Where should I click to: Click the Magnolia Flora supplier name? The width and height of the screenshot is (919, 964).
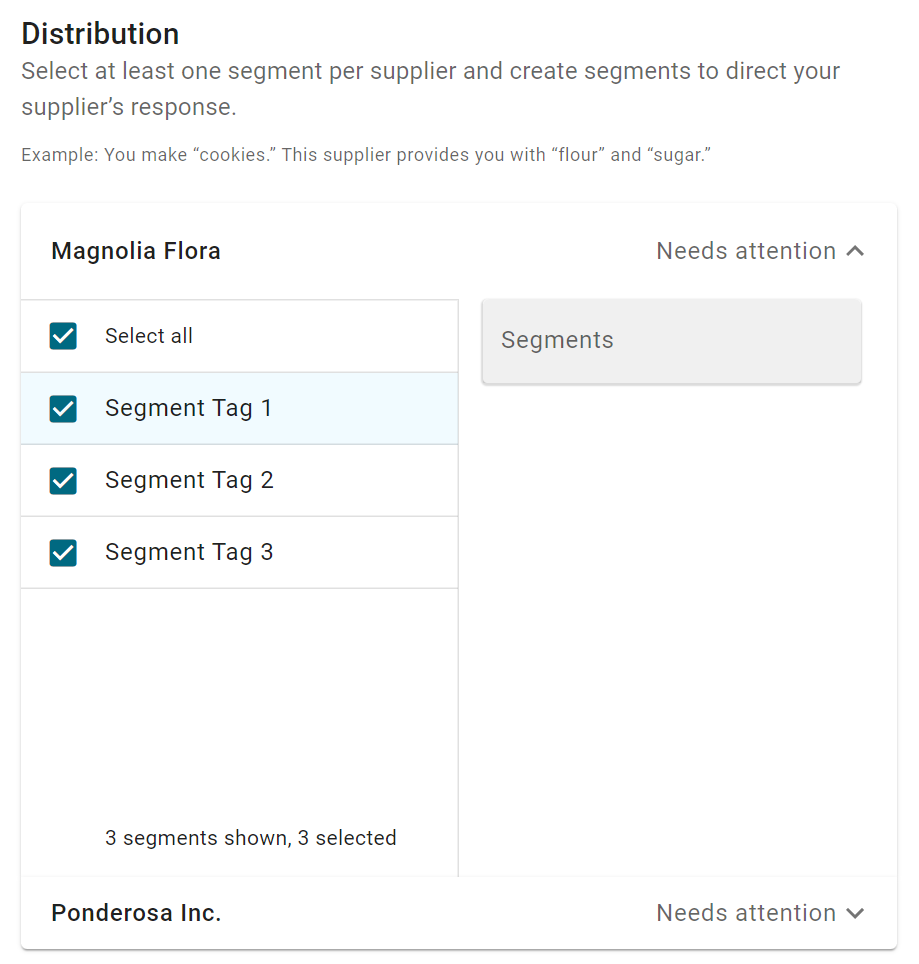point(136,251)
